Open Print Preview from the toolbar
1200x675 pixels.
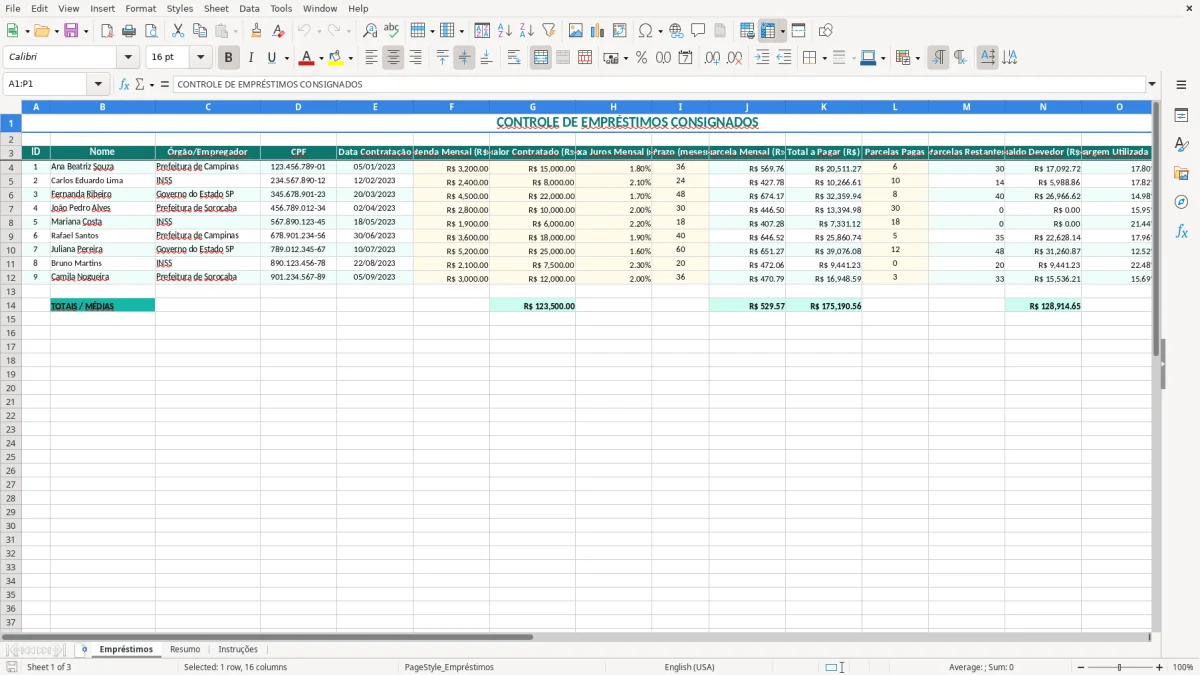[x=151, y=31]
